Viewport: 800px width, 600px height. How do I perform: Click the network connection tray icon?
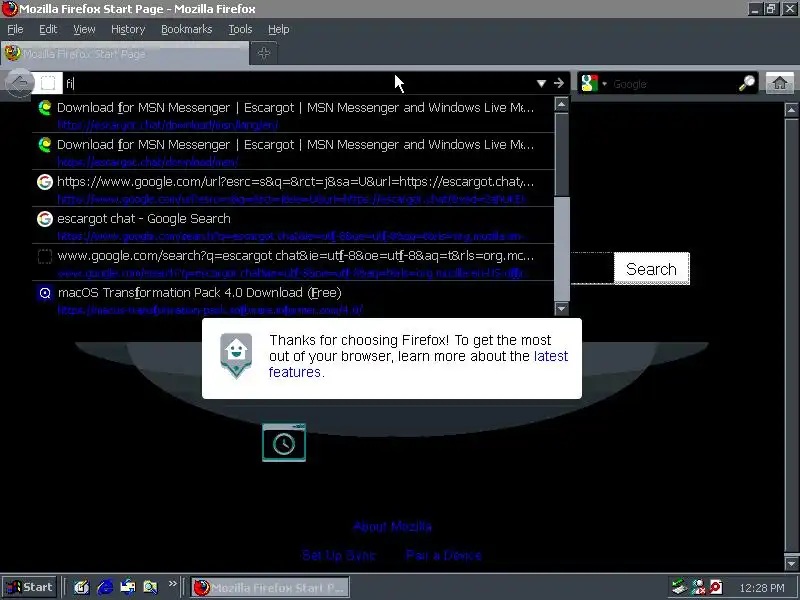(697, 587)
